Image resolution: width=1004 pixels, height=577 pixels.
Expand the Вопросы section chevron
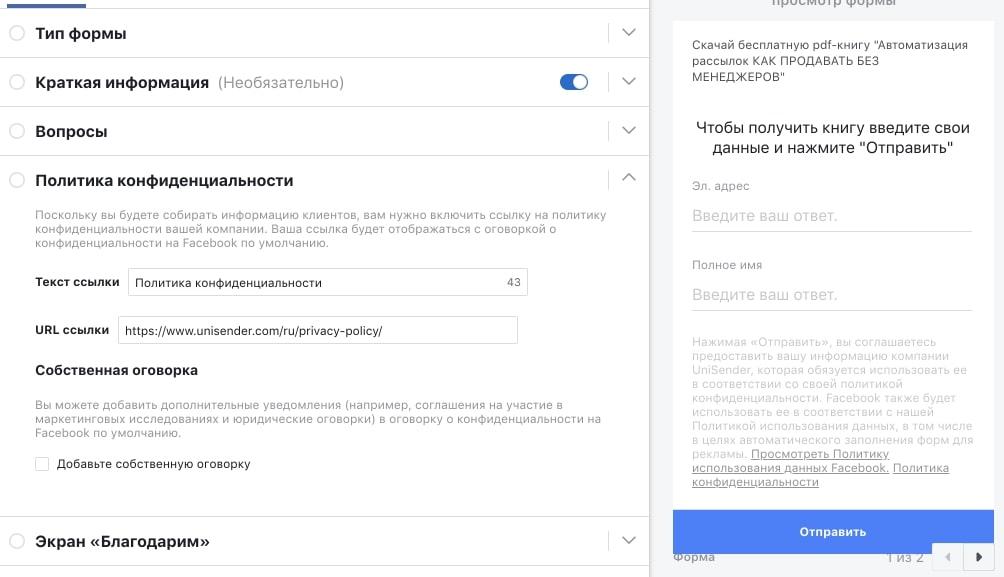pyautogui.click(x=629, y=130)
